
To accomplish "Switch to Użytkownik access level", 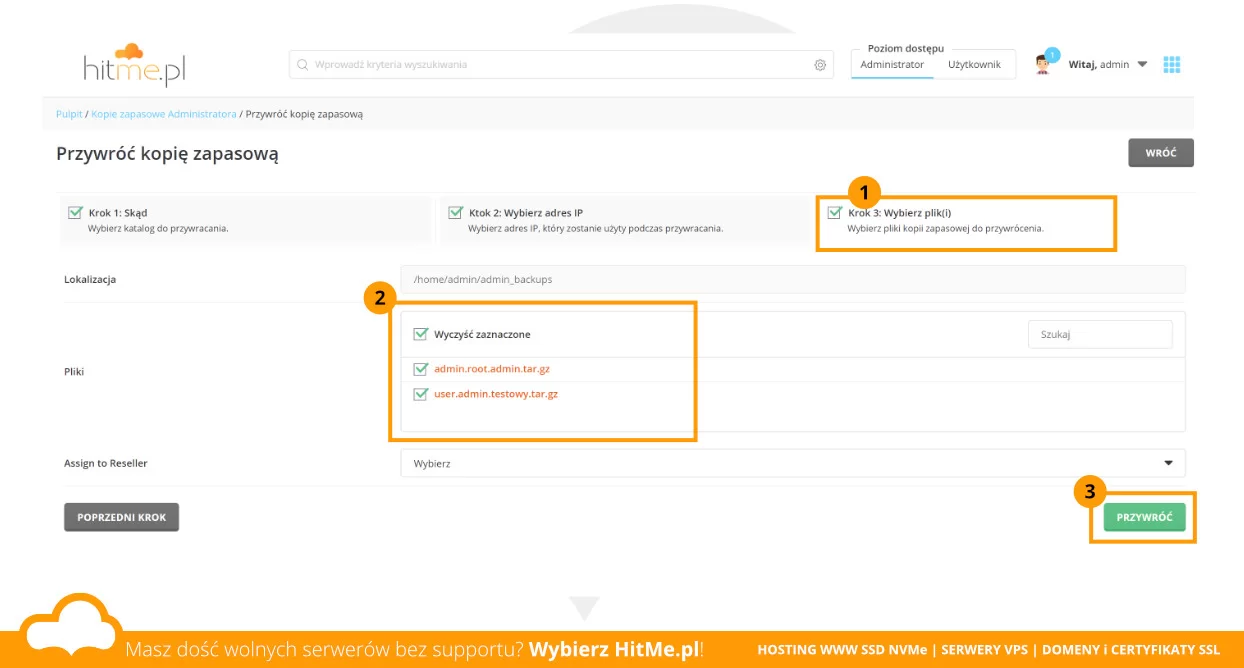I will click(974, 65).
